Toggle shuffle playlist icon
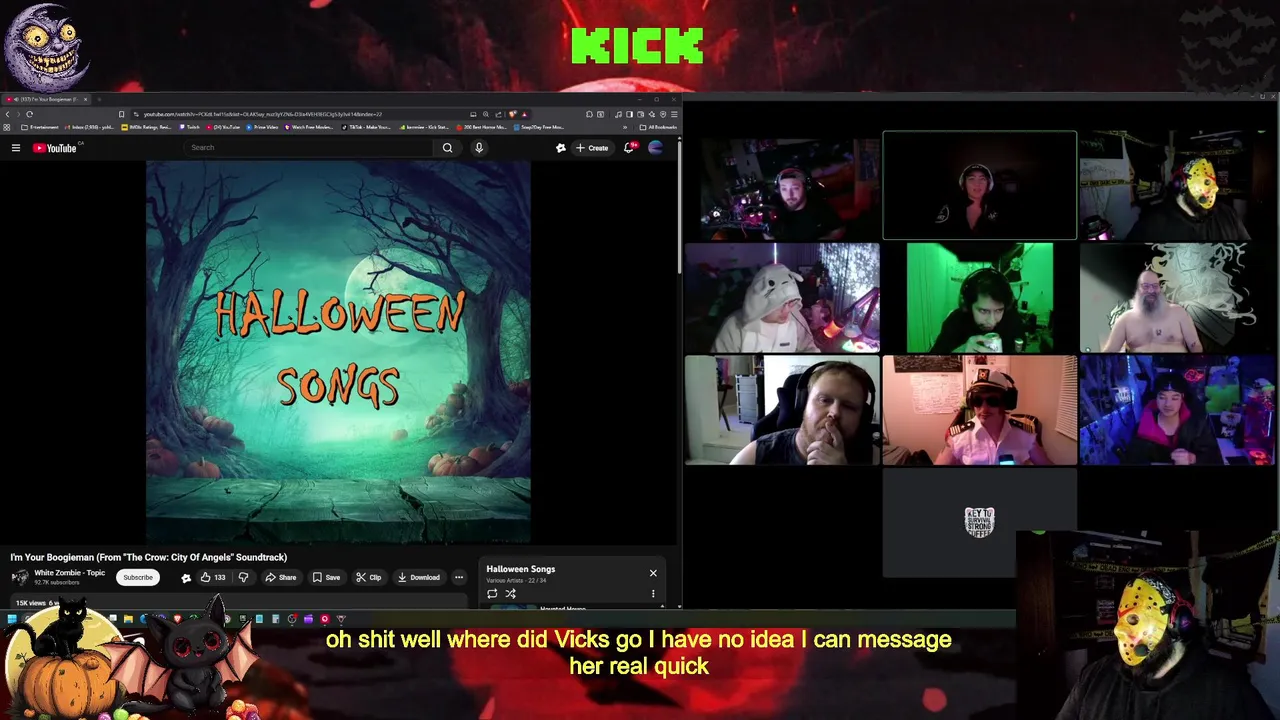Viewport: 1280px width, 720px height. (x=510, y=593)
